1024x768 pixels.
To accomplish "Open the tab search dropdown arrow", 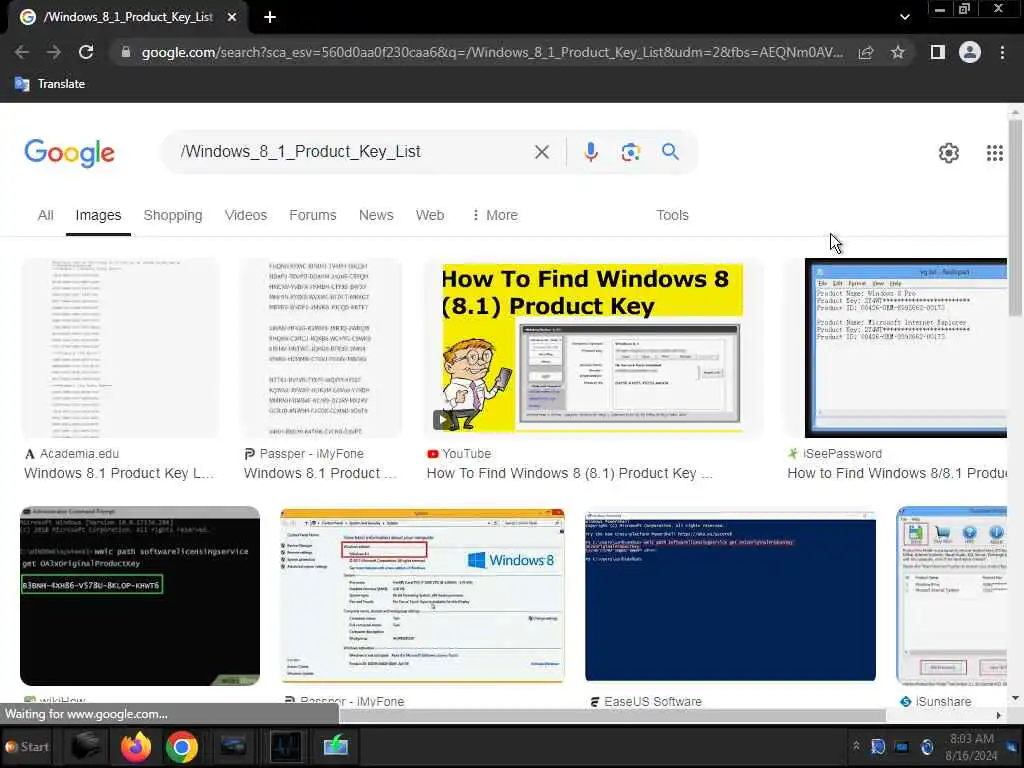I will (904, 17).
